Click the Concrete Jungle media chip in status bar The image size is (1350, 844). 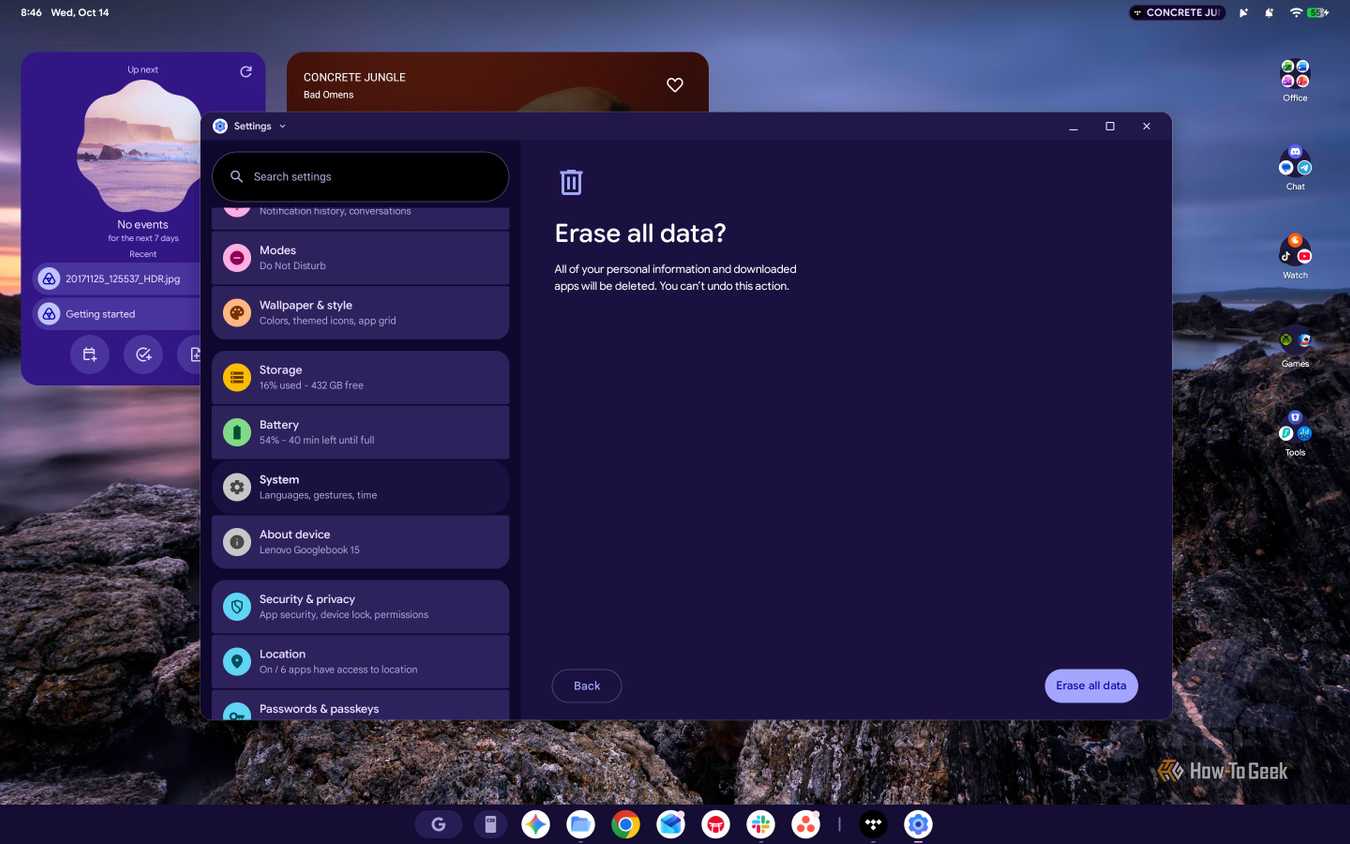[x=1177, y=13]
